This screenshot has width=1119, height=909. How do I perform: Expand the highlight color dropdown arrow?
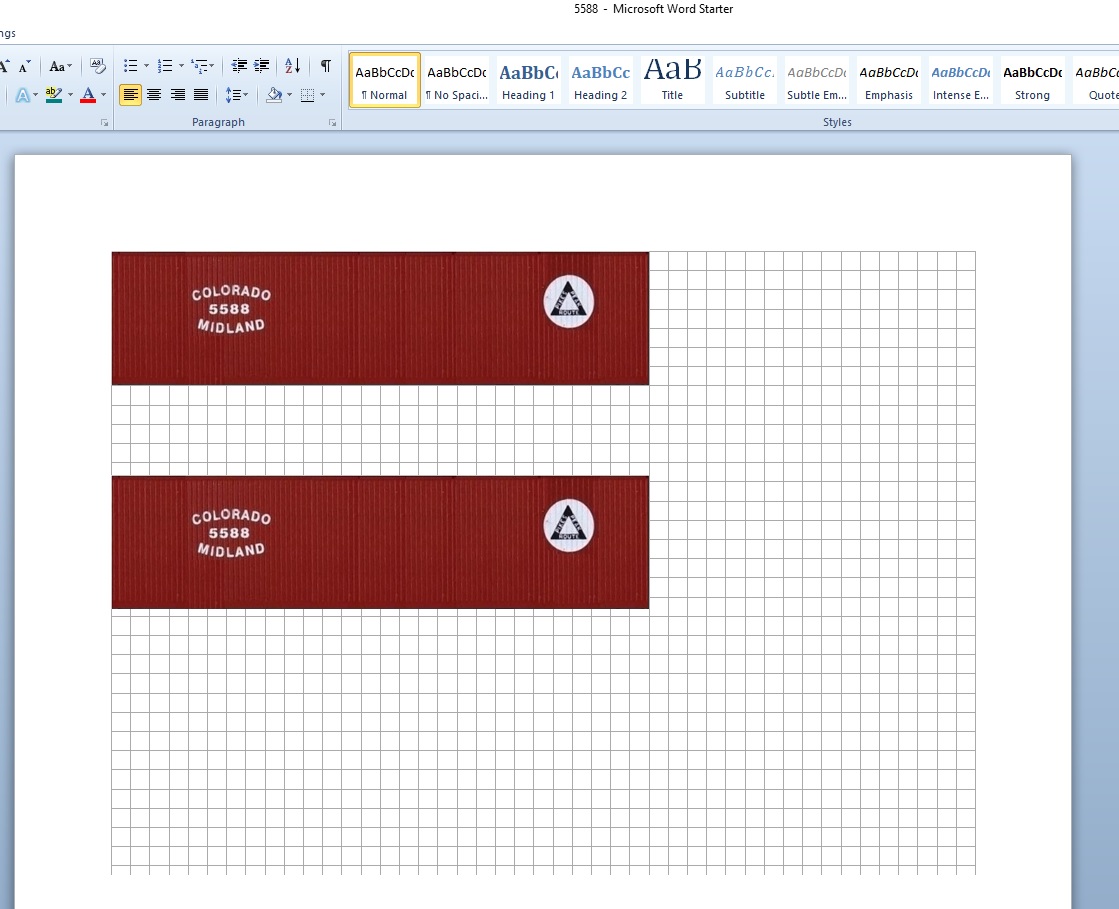point(70,95)
